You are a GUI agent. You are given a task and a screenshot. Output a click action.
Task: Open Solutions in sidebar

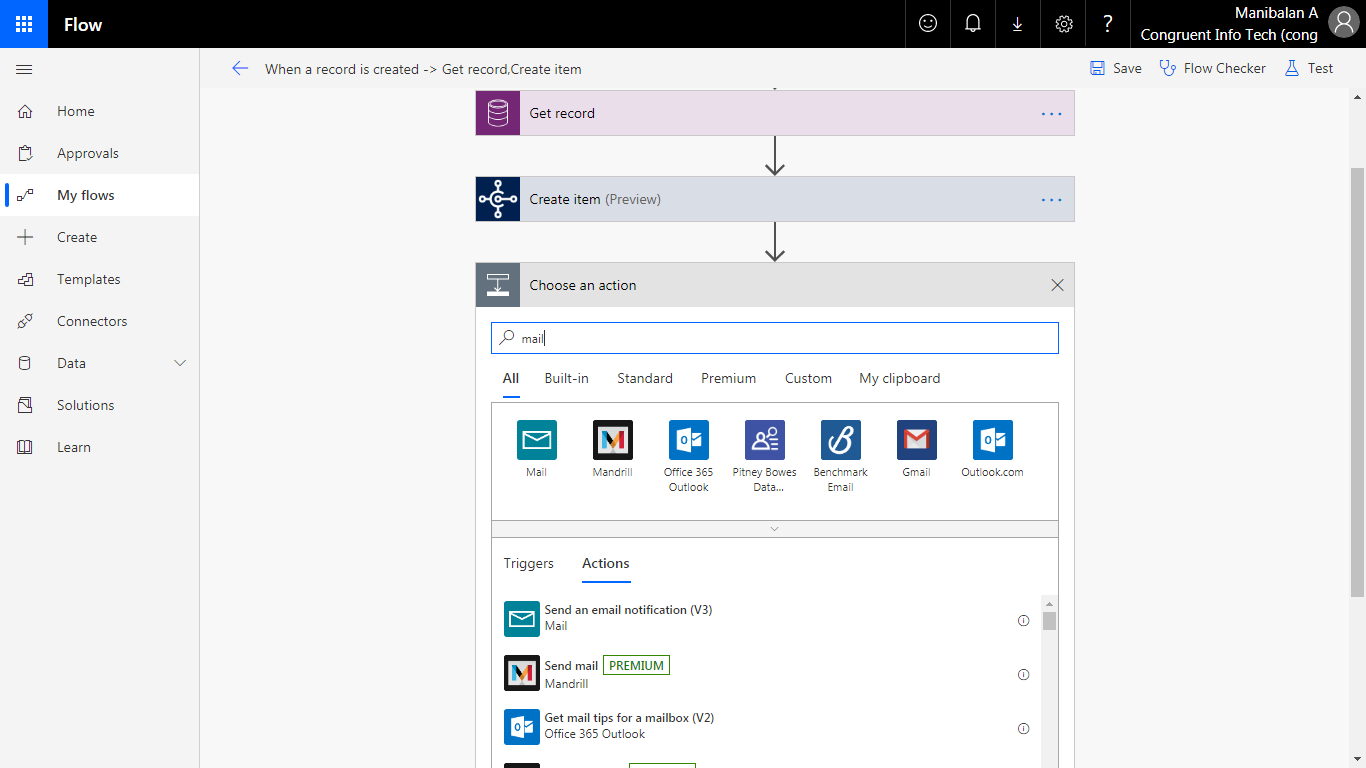point(100,405)
